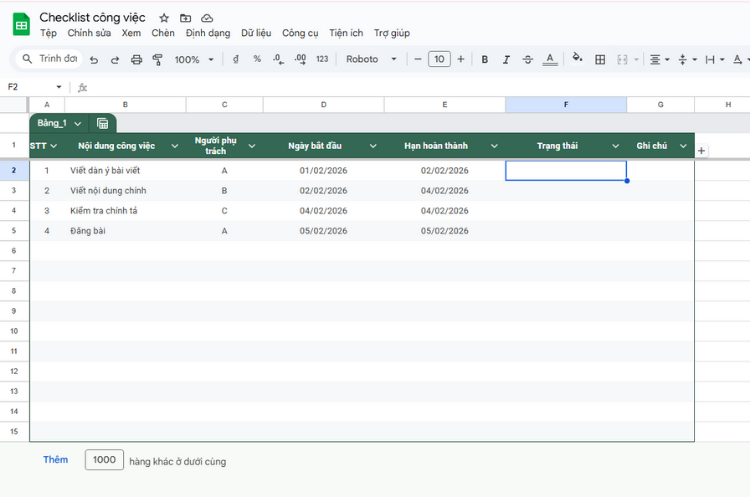Open the name box dropdown arrow
This screenshot has width=750, height=500.
[x=59, y=87]
